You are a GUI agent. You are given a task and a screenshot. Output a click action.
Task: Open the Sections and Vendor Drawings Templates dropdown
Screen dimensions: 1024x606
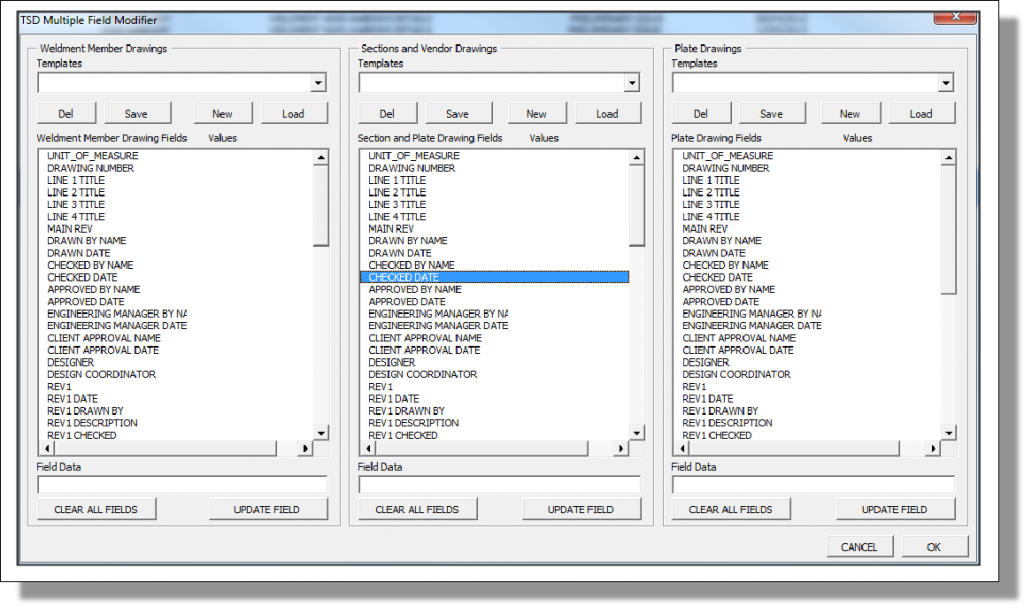pos(633,82)
